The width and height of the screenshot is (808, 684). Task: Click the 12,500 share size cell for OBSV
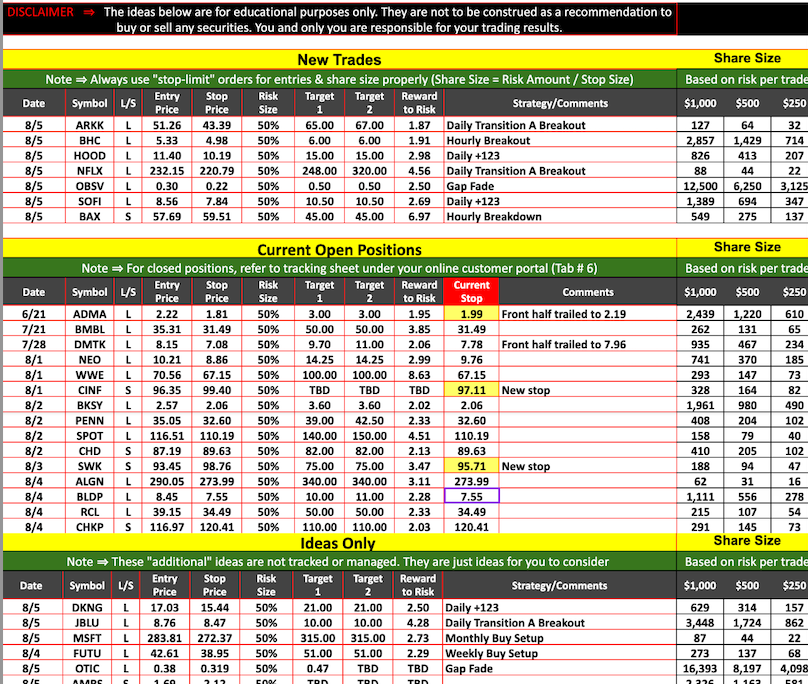[706, 186]
